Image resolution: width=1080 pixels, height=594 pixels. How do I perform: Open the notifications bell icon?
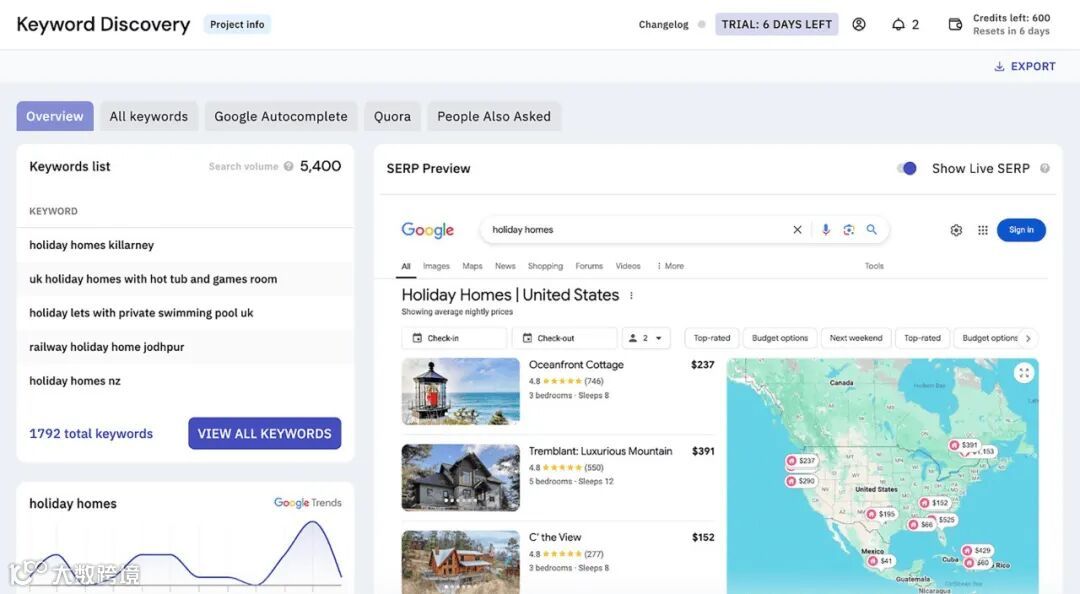[x=898, y=24]
